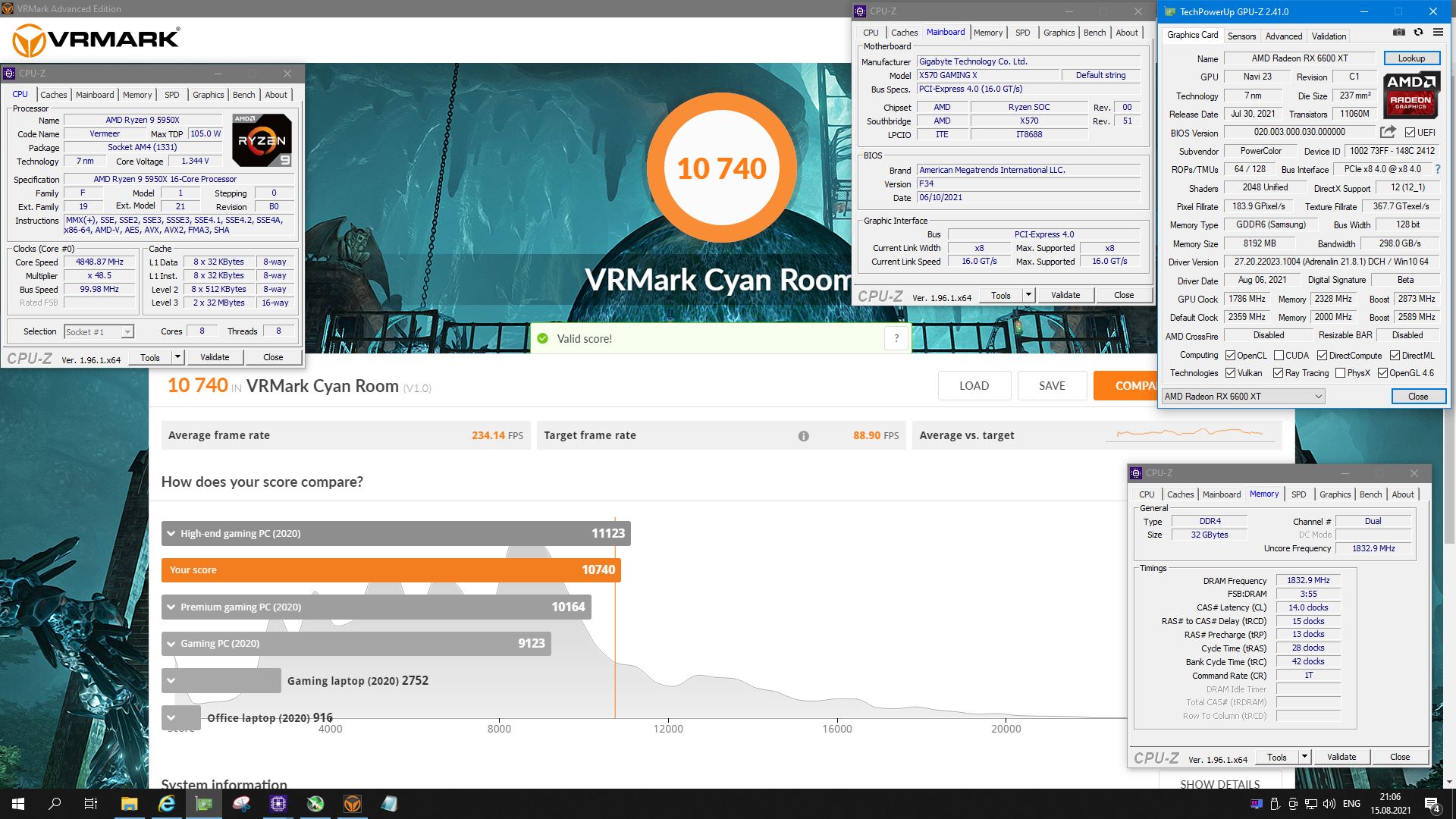Click the target frame rate info icon

point(803,436)
